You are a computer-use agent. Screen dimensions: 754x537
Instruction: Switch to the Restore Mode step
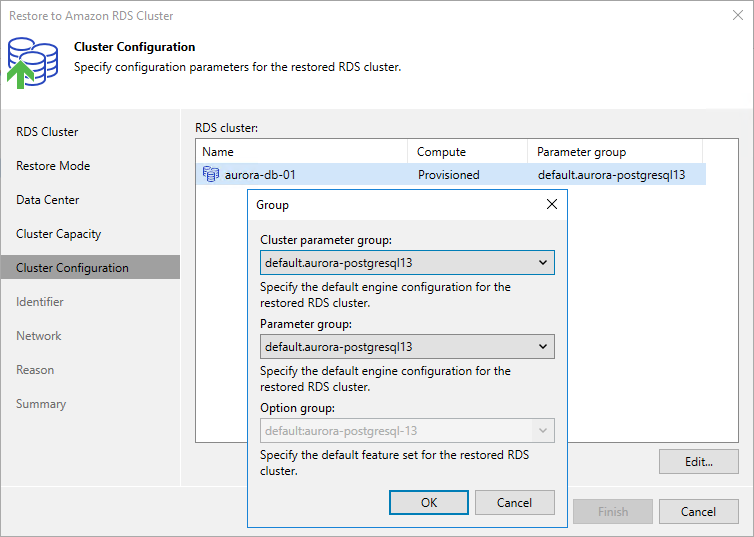point(53,166)
